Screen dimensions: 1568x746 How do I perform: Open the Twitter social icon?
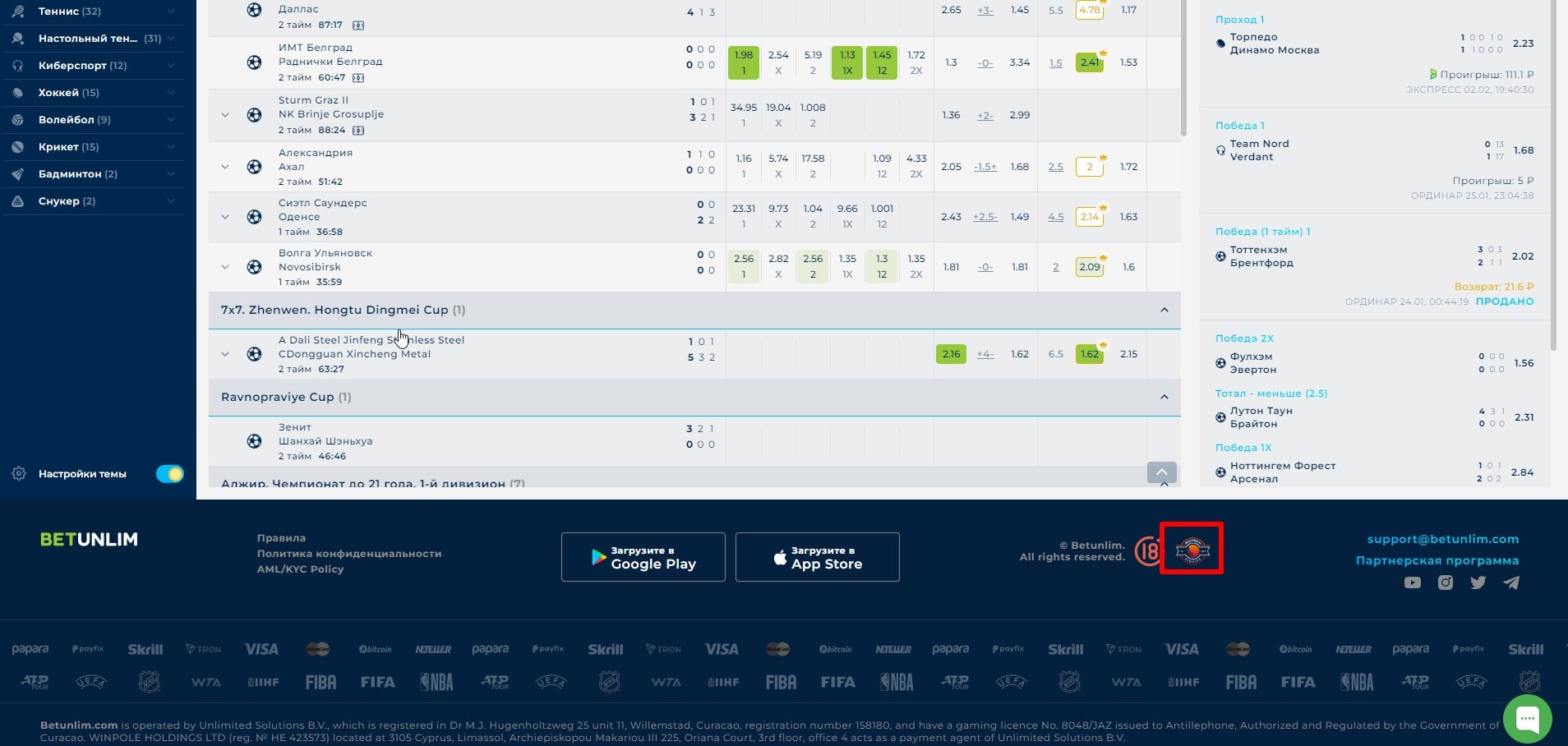tap(1478, 583)
